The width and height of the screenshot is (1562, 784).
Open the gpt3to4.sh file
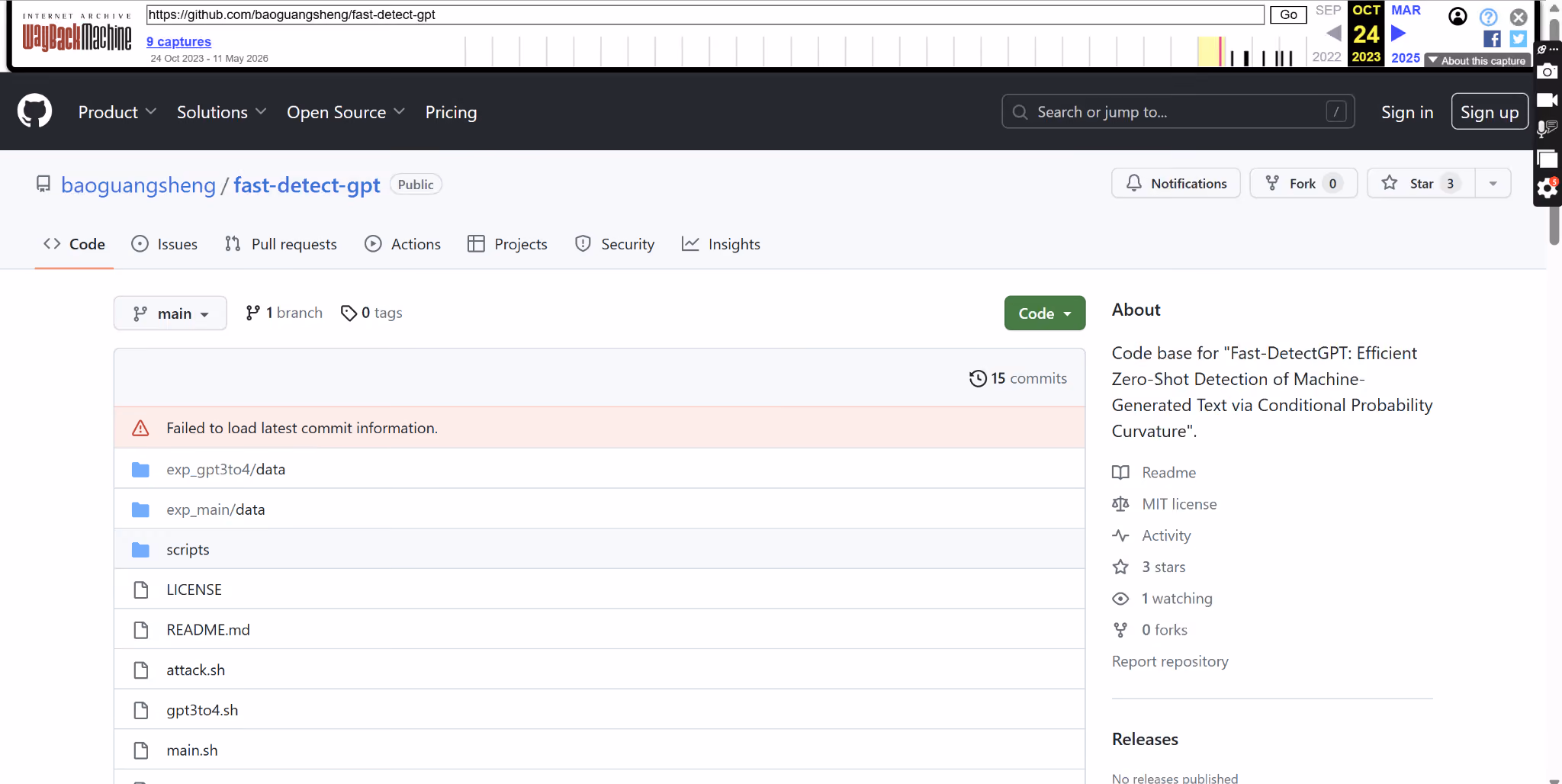coord(202,710)
